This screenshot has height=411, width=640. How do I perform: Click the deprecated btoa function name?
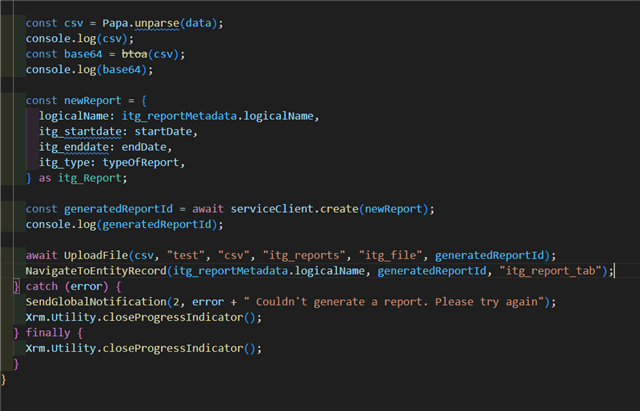tap(134, 54)
